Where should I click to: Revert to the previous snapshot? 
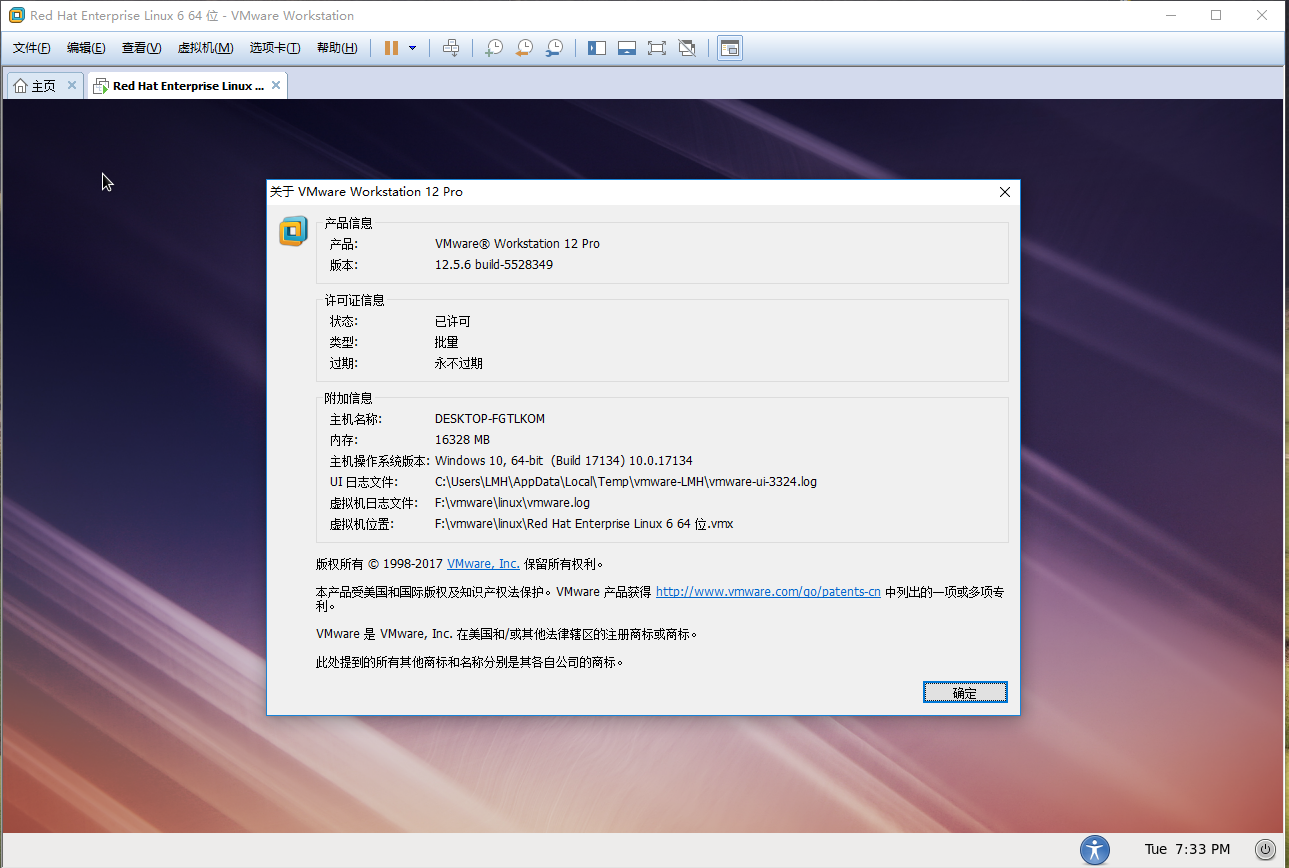click(524, 48)
